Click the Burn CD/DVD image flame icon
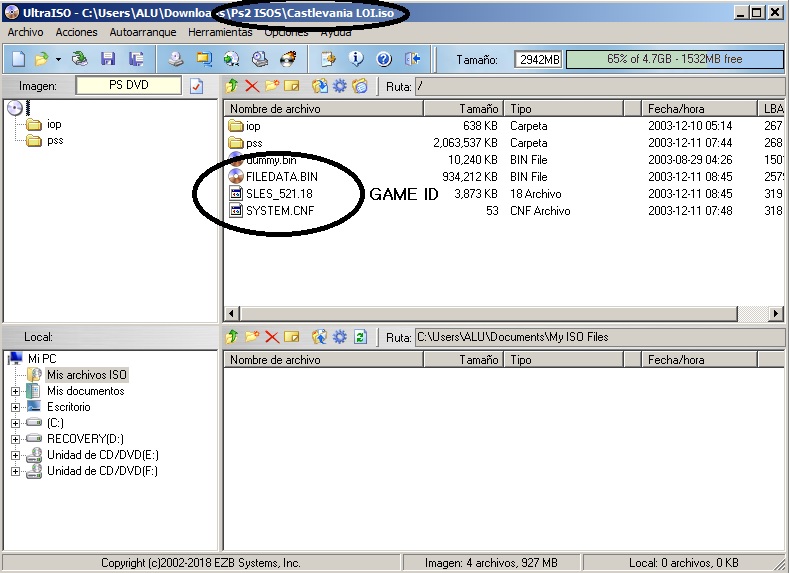 (x=288, y=59)
